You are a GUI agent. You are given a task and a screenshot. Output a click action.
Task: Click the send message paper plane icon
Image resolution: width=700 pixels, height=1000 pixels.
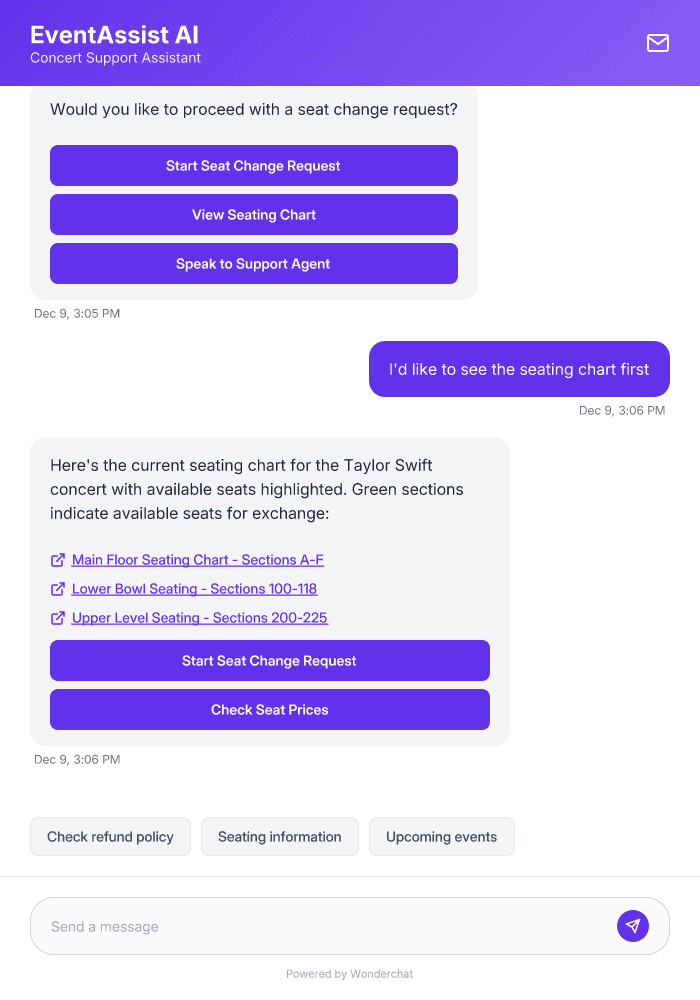pyautogui.click(x=633, y=925)
